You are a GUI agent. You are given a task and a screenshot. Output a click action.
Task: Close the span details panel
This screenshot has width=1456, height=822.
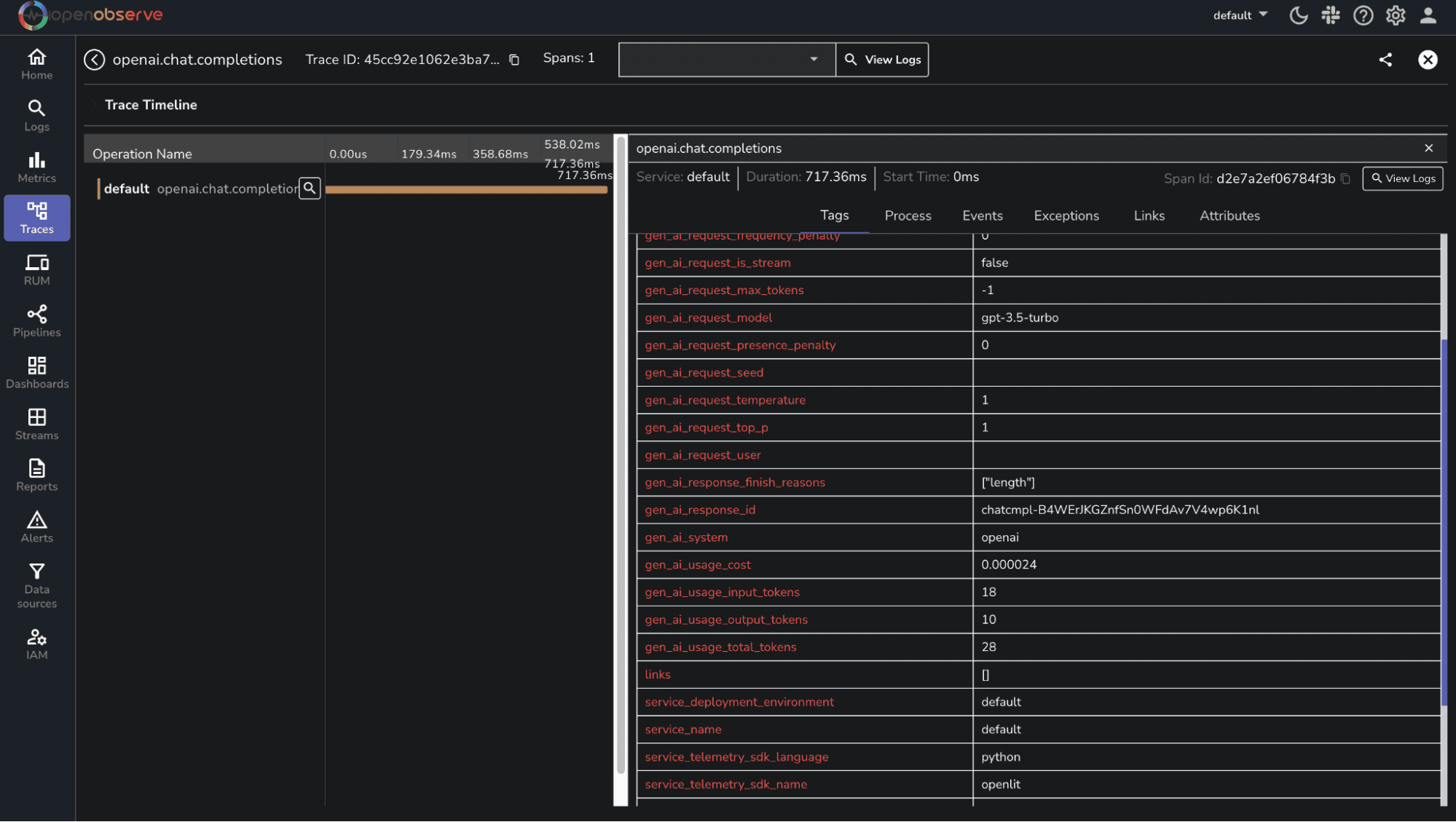[1428, 148]
